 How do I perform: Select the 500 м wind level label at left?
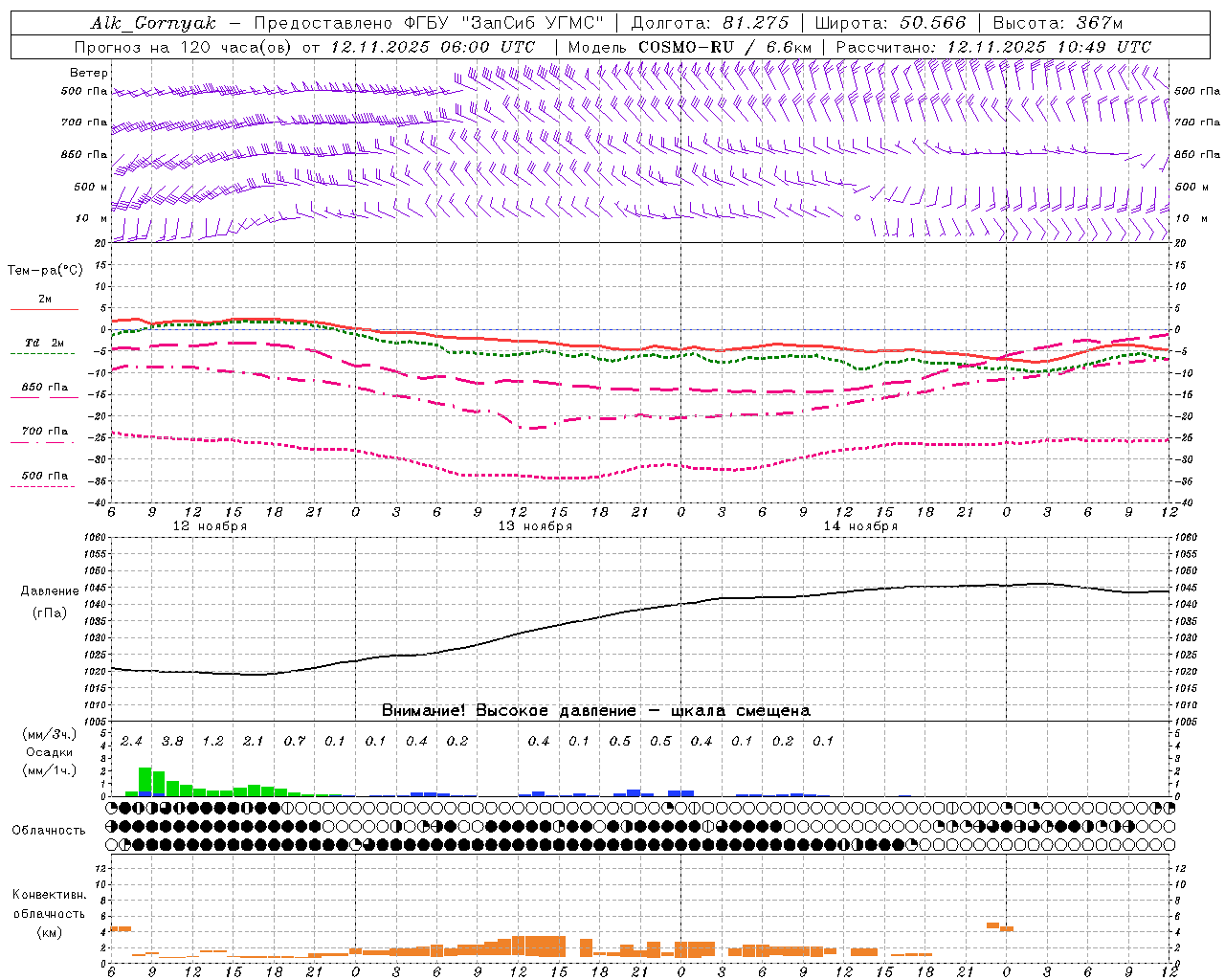(x=91, y=187)
